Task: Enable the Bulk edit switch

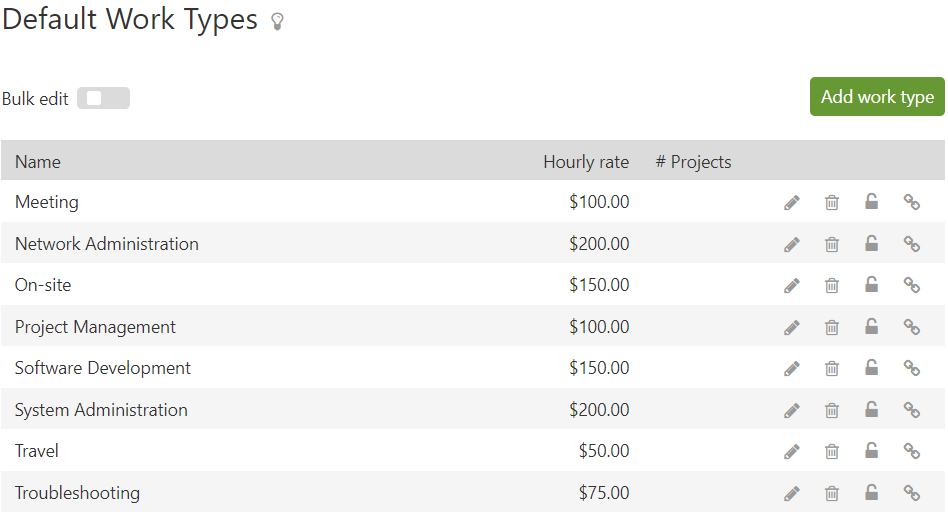Action: (103, 98)
